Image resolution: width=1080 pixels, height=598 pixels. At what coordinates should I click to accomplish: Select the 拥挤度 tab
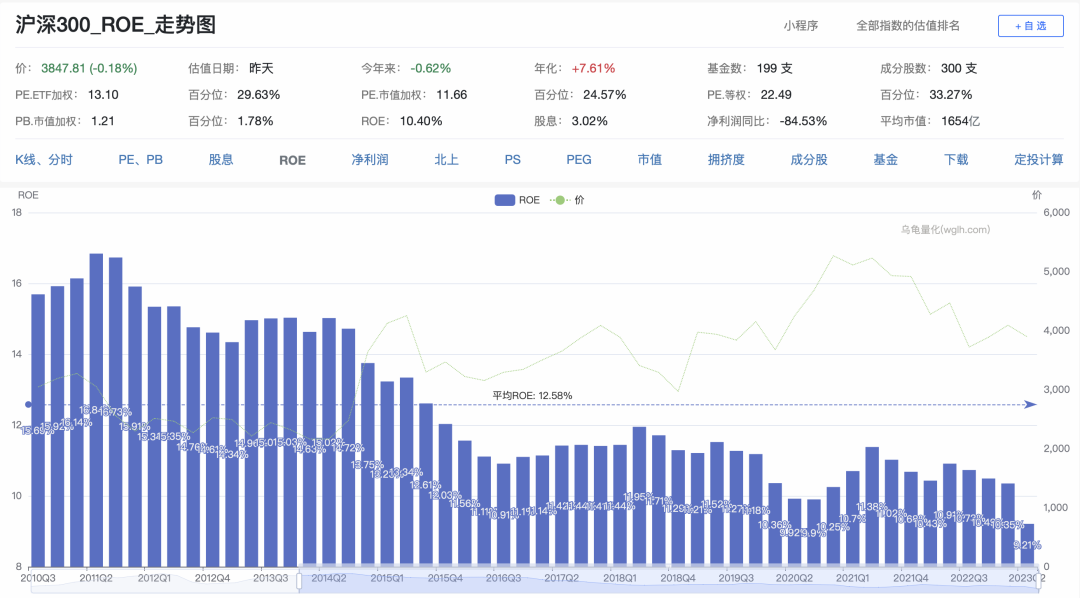726,160
